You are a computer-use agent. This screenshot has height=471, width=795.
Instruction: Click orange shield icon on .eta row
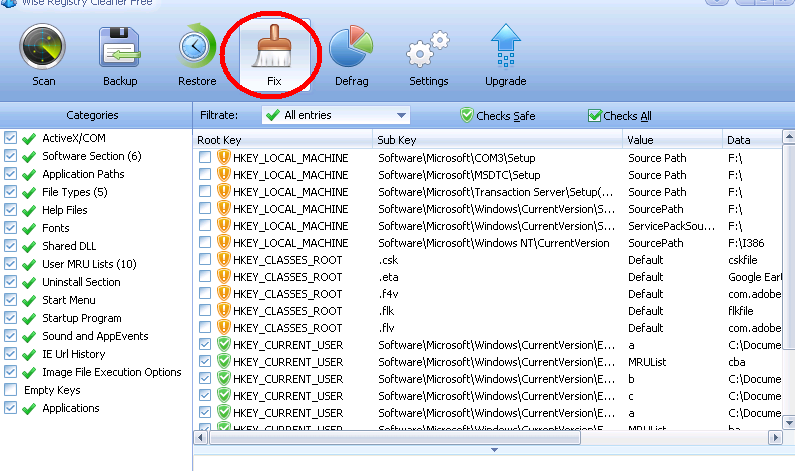click(224, 276)
